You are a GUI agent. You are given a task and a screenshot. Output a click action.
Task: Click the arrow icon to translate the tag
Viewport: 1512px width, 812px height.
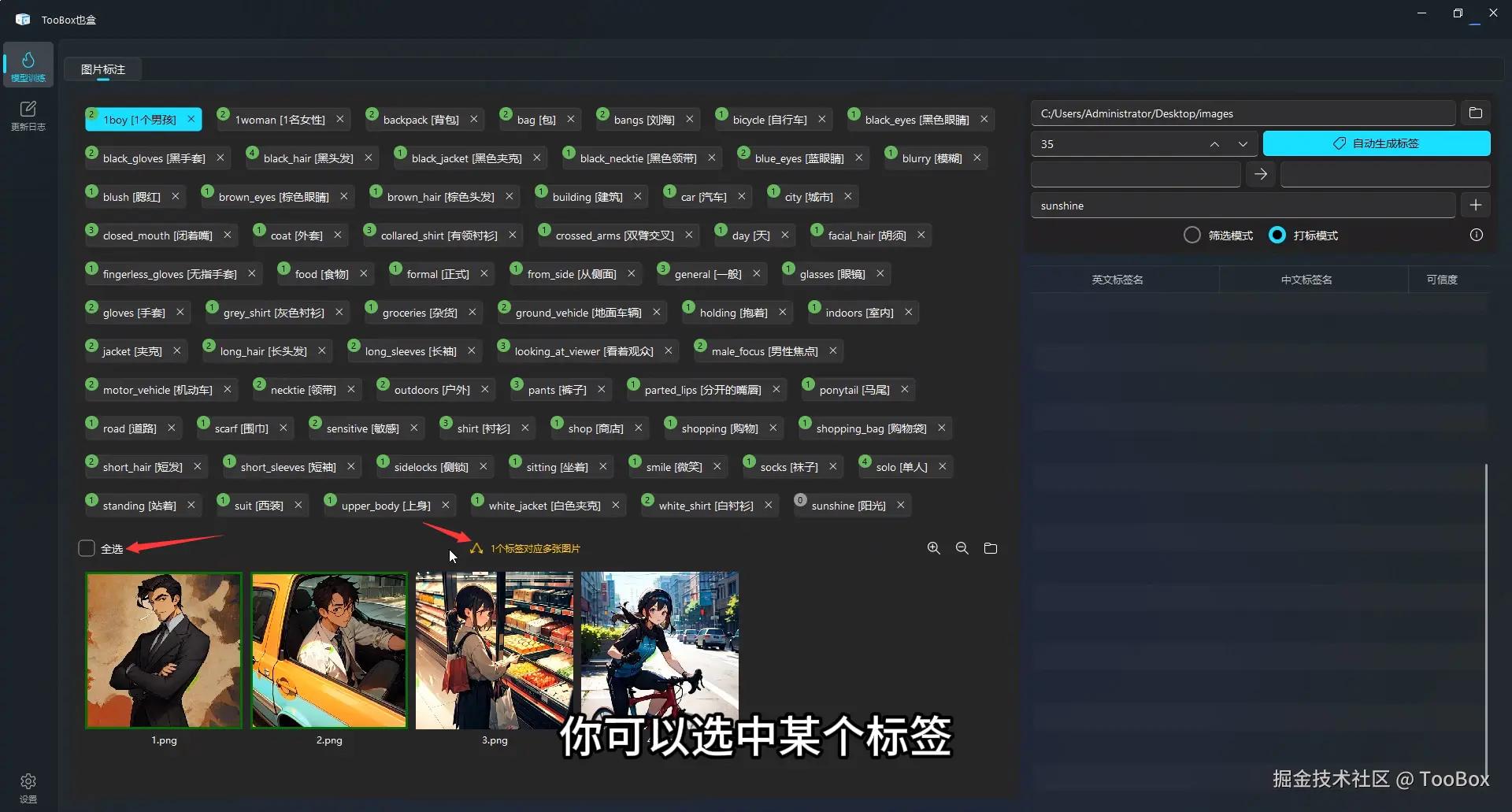point(1260,174)
